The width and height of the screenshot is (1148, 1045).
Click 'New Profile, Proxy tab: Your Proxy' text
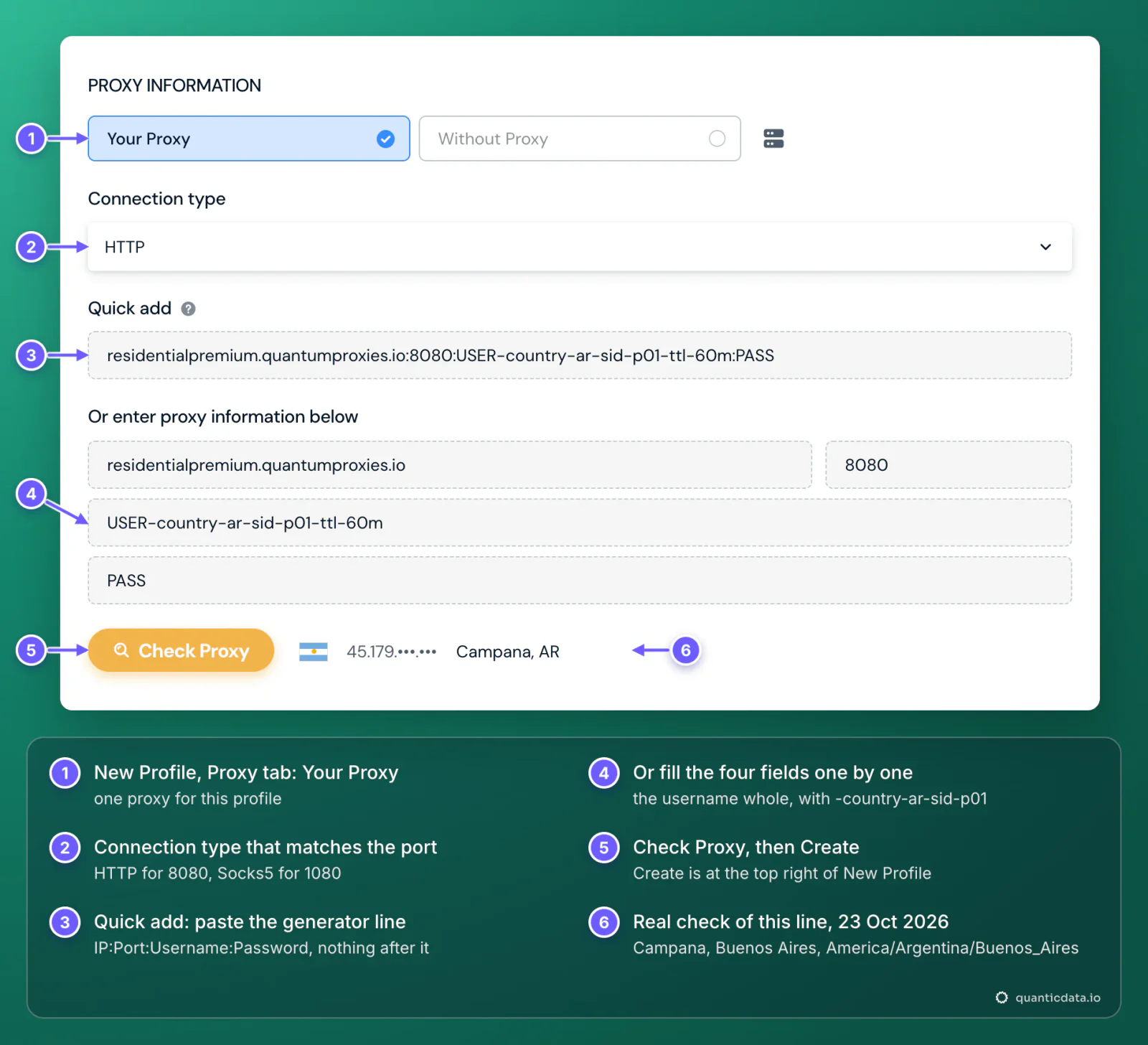pos(246,772)
